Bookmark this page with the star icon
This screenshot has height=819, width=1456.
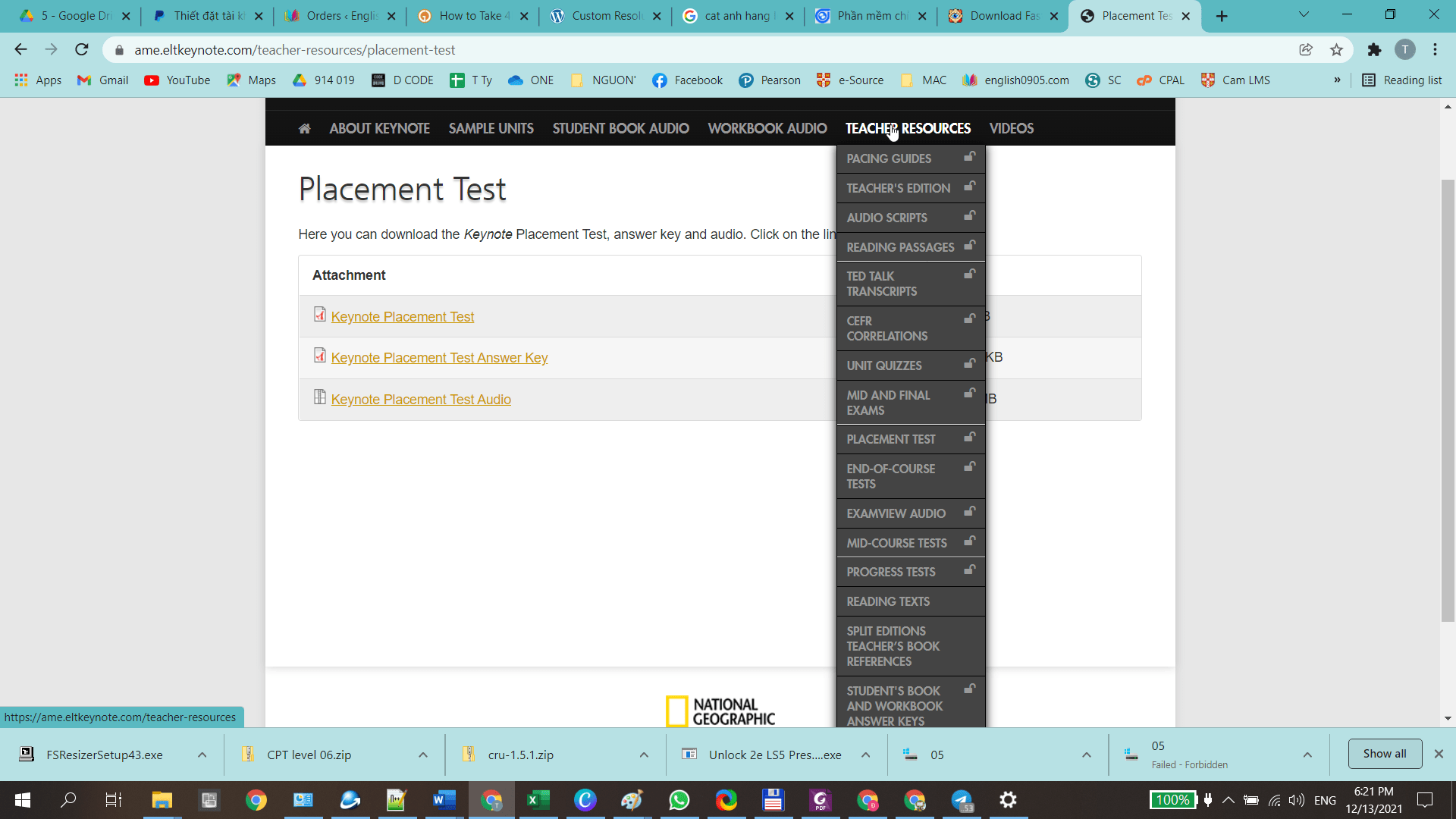(1336, 50)
